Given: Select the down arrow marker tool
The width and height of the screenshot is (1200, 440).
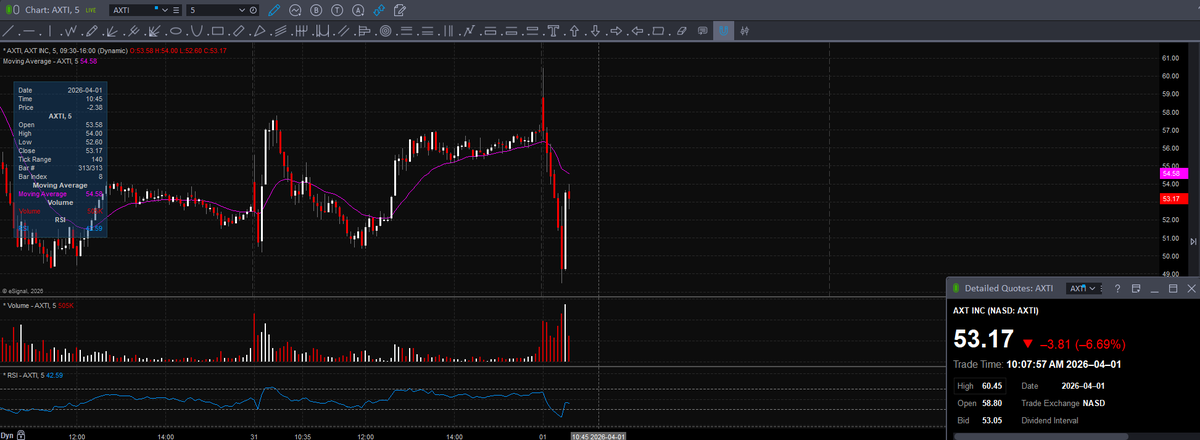Looking at the screenshot, I should pos(595,31).
